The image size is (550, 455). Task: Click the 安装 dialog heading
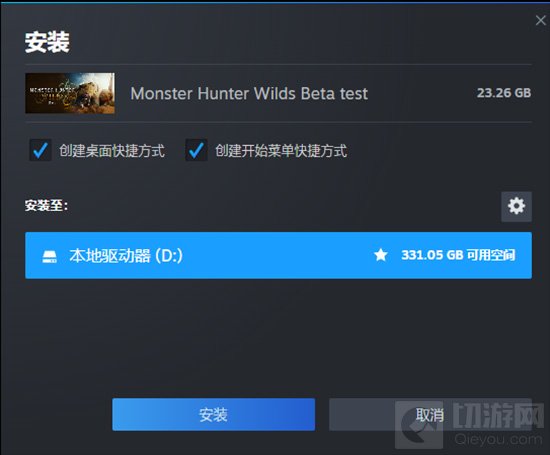pyautogui.click(x=47, y=42)
